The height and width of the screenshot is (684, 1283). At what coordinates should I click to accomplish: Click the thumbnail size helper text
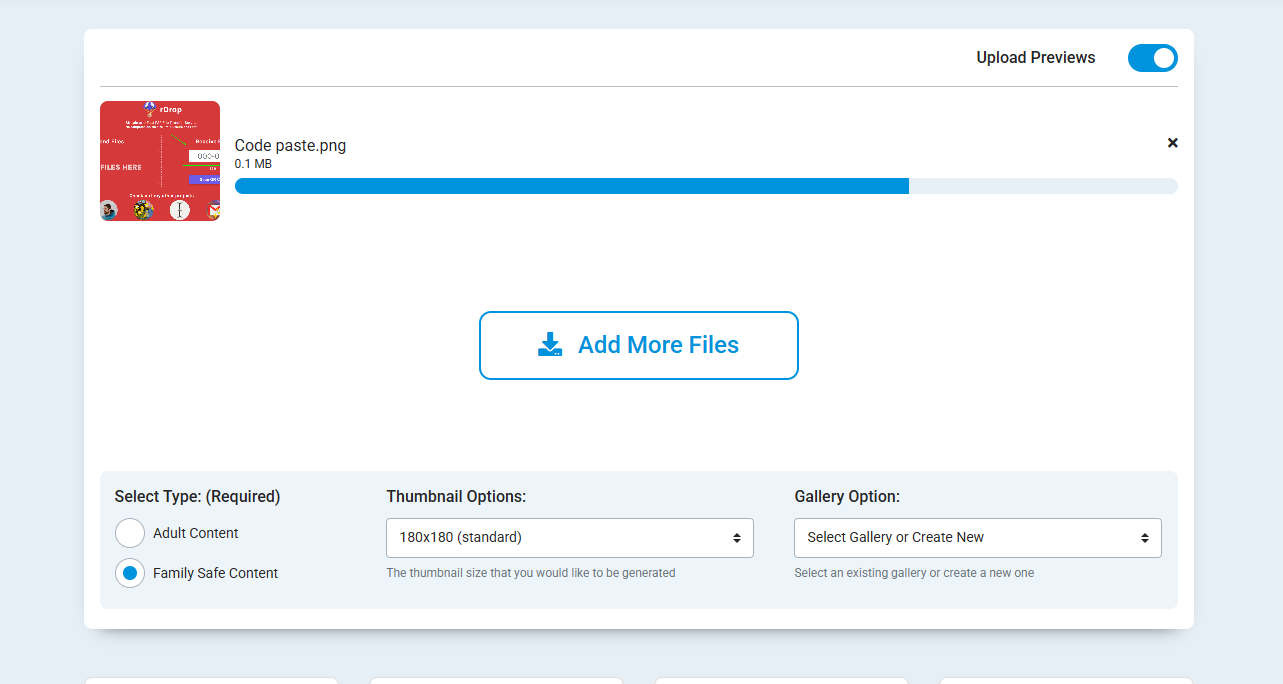(x=531, y=572)
